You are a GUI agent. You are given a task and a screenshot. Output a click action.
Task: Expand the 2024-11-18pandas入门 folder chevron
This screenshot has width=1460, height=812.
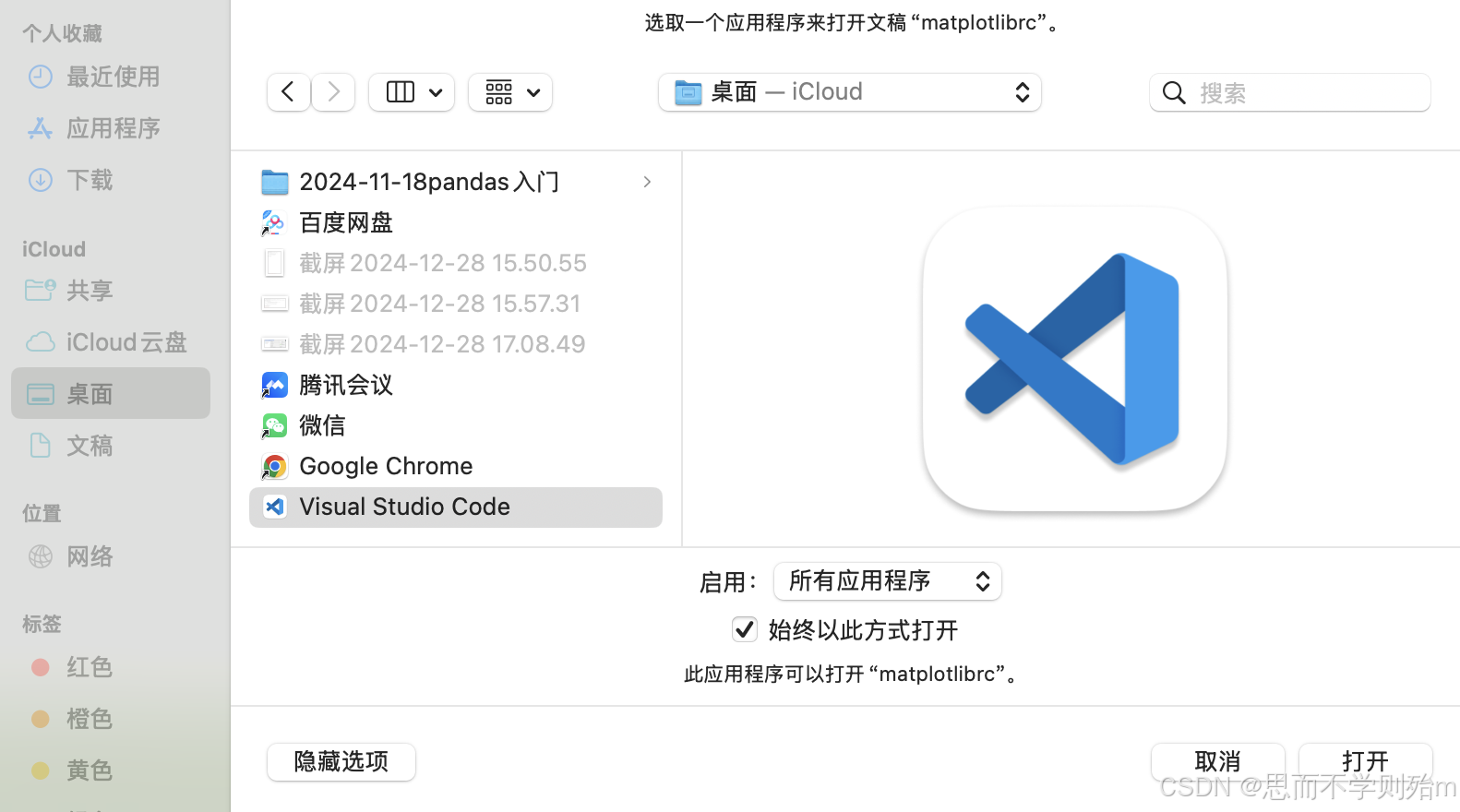click(x=647, y=182)
